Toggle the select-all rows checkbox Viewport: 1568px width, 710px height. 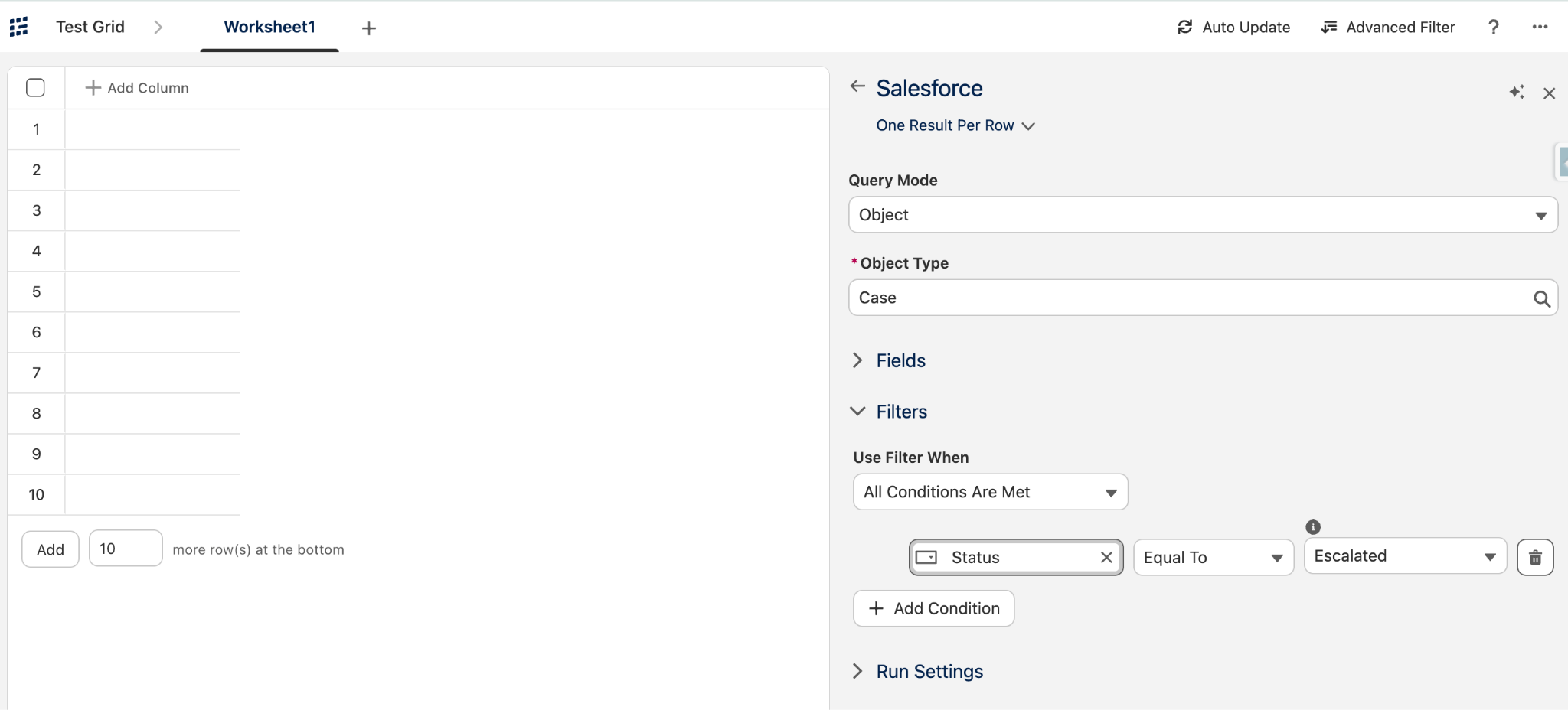[35, 88]
